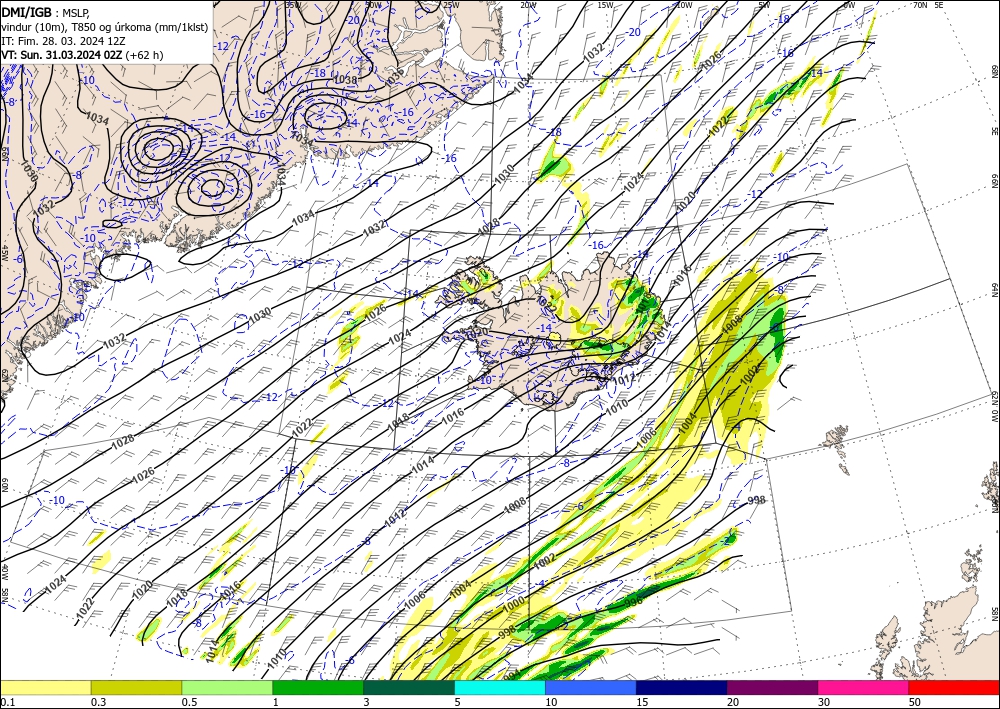Viewport: 1000px width, 709px height.
Task: Click the olive 0.3–0.5 legend swatch
Action: 136,687
